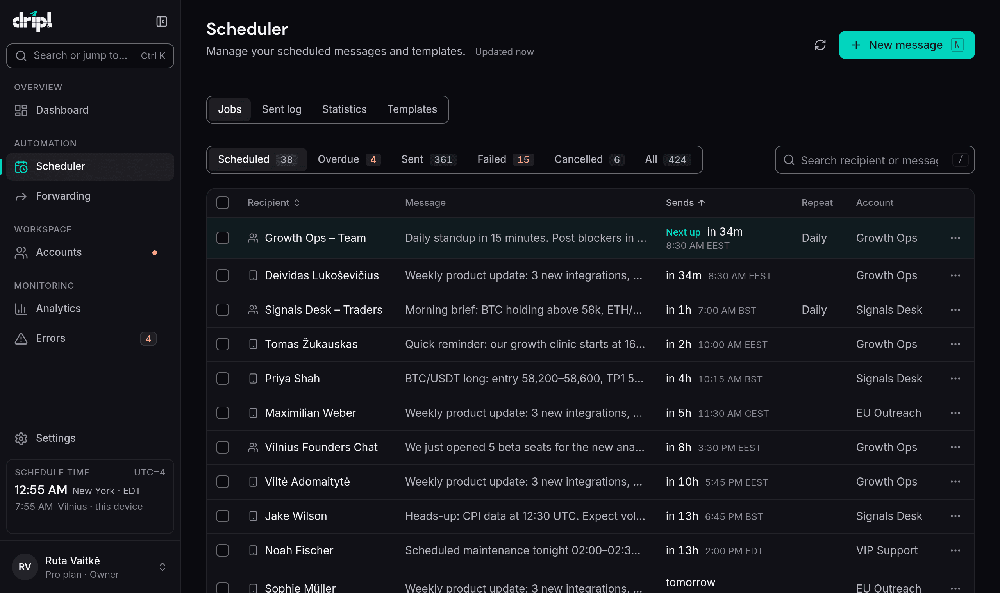Open Dashboard from the sidebar
The width and height of the screenshot is (1000, 593).
[x=90, y=110]
